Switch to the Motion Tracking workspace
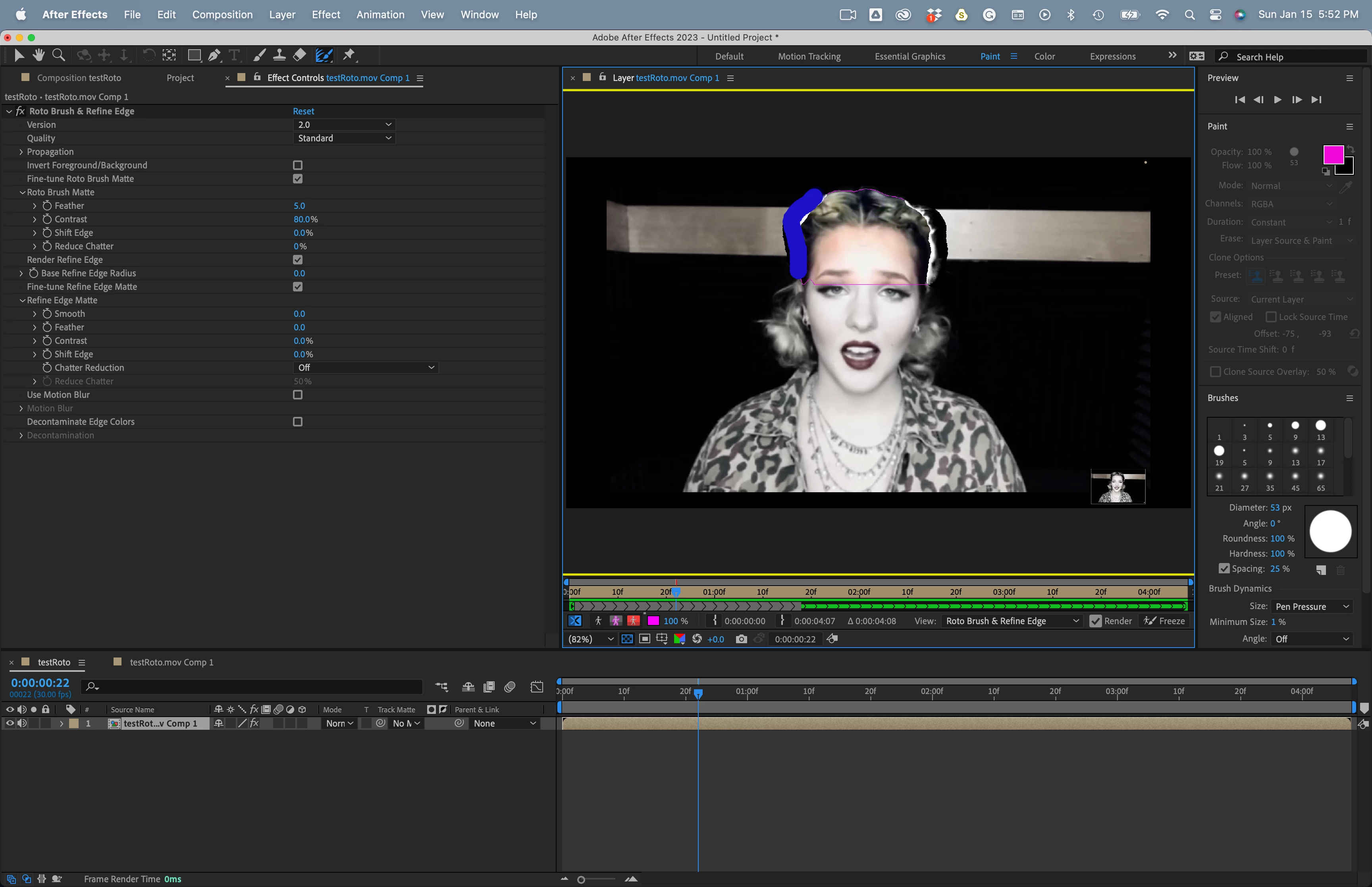Image resolution: width=1372 pixels, height=887 pixels. point(809,56)
